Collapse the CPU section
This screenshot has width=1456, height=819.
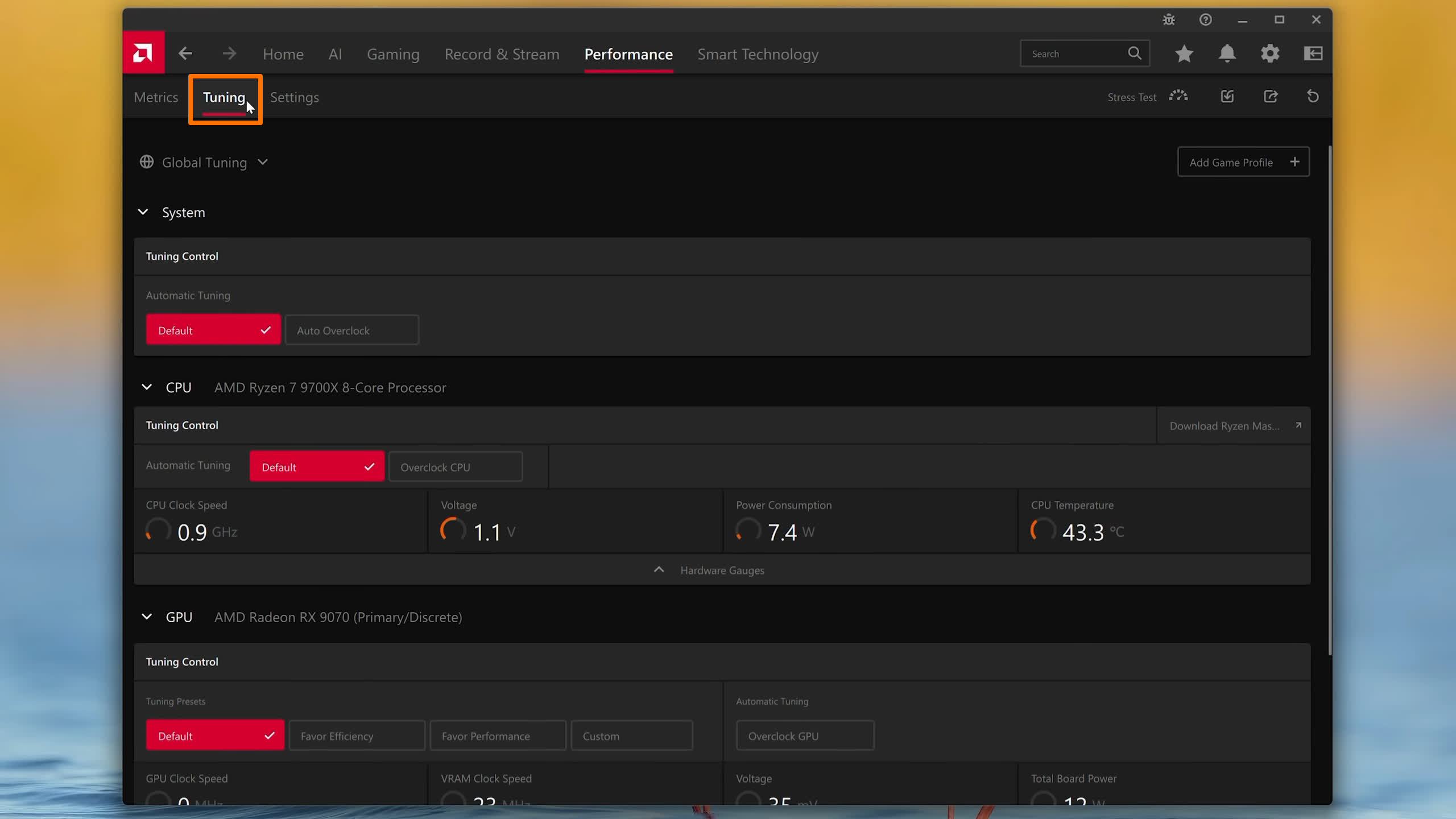pos(147,387)
